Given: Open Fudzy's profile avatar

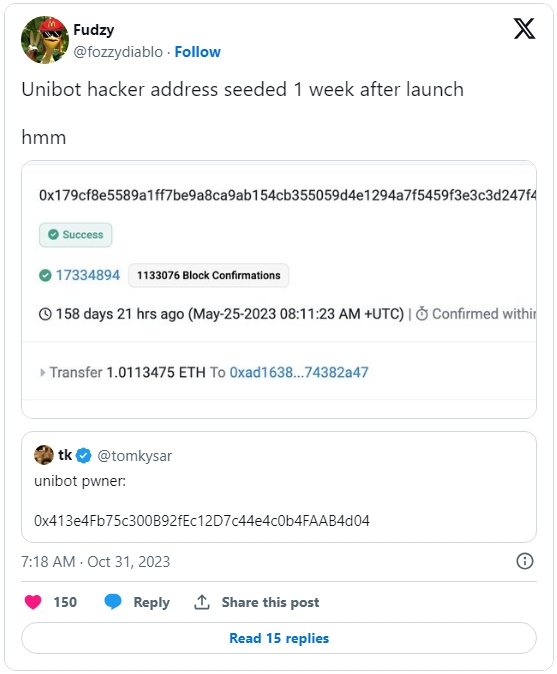Looking at the screenshot, I should coord(45,40).
